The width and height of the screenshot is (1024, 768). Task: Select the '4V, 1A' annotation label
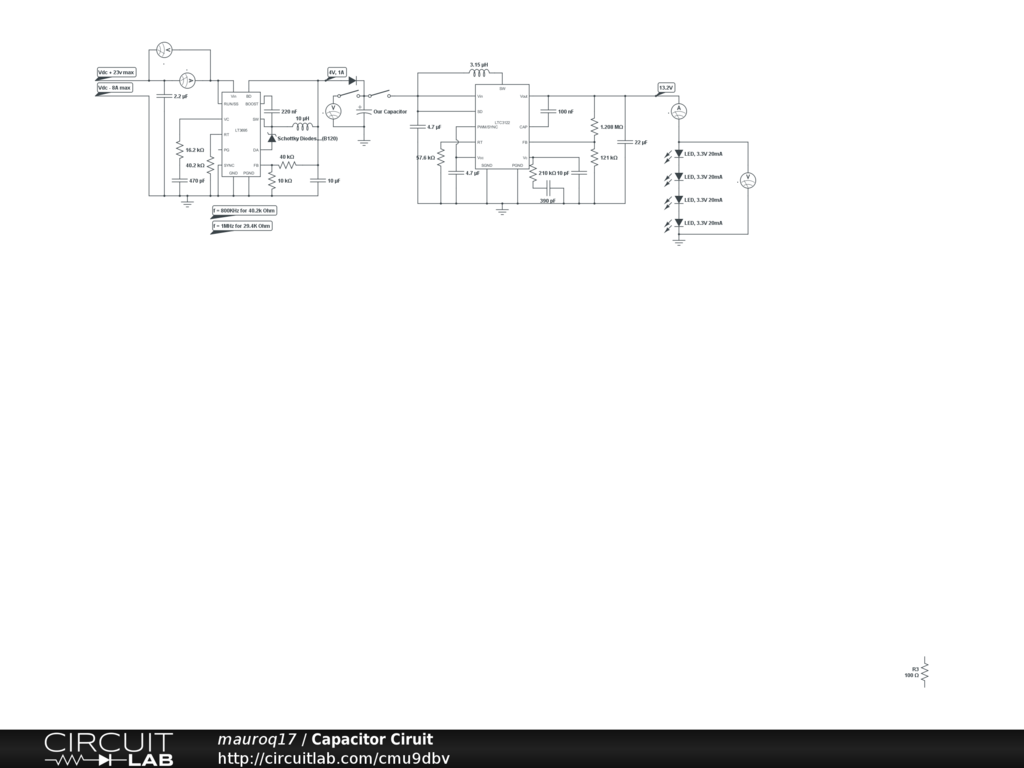pos(336,73)
